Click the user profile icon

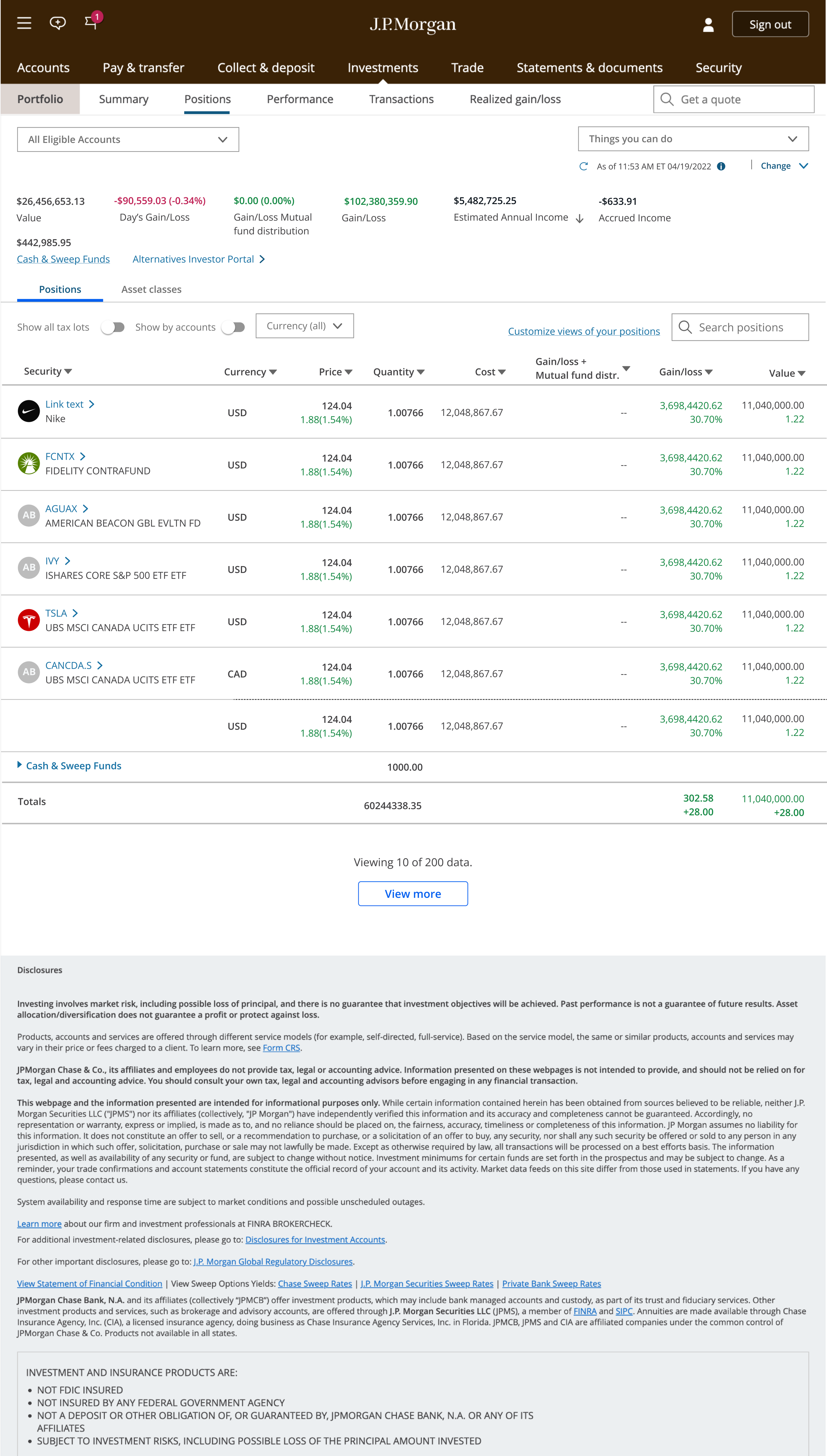(708, 24)
